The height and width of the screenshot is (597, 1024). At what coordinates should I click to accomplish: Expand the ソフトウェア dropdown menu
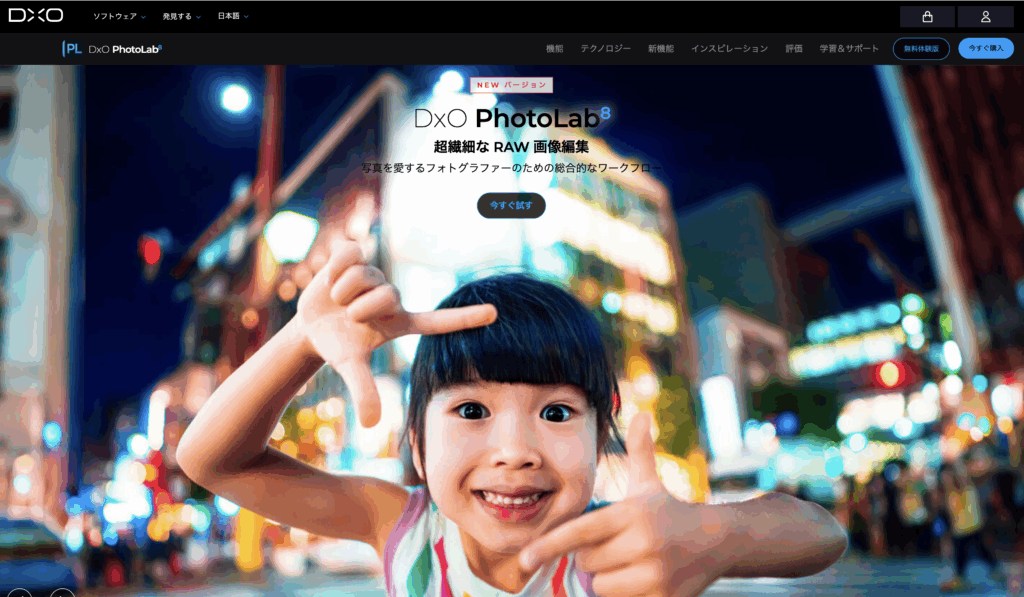pyautogui.click(x=119, y=16)
